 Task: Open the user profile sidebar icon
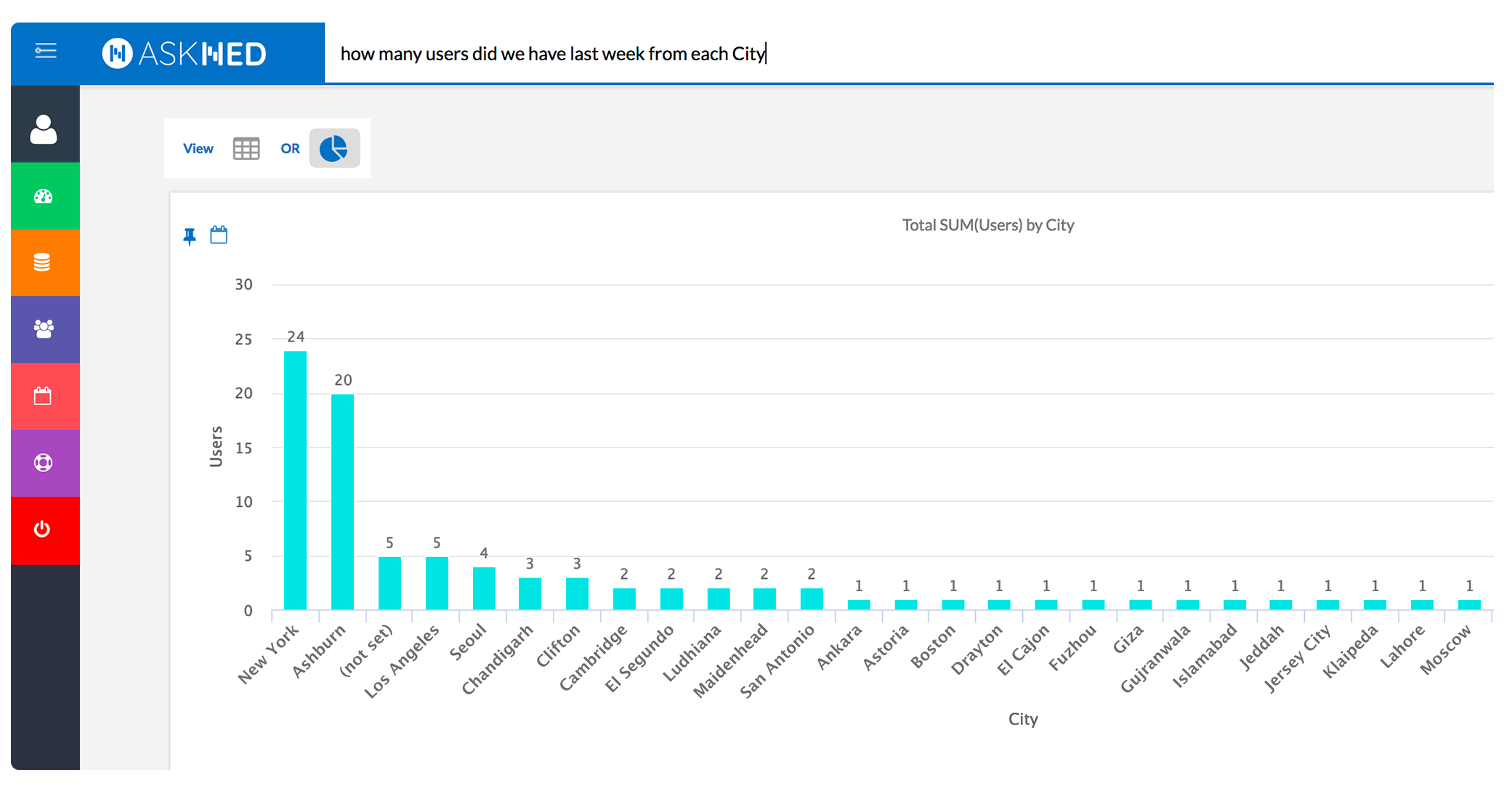(44, 129)
